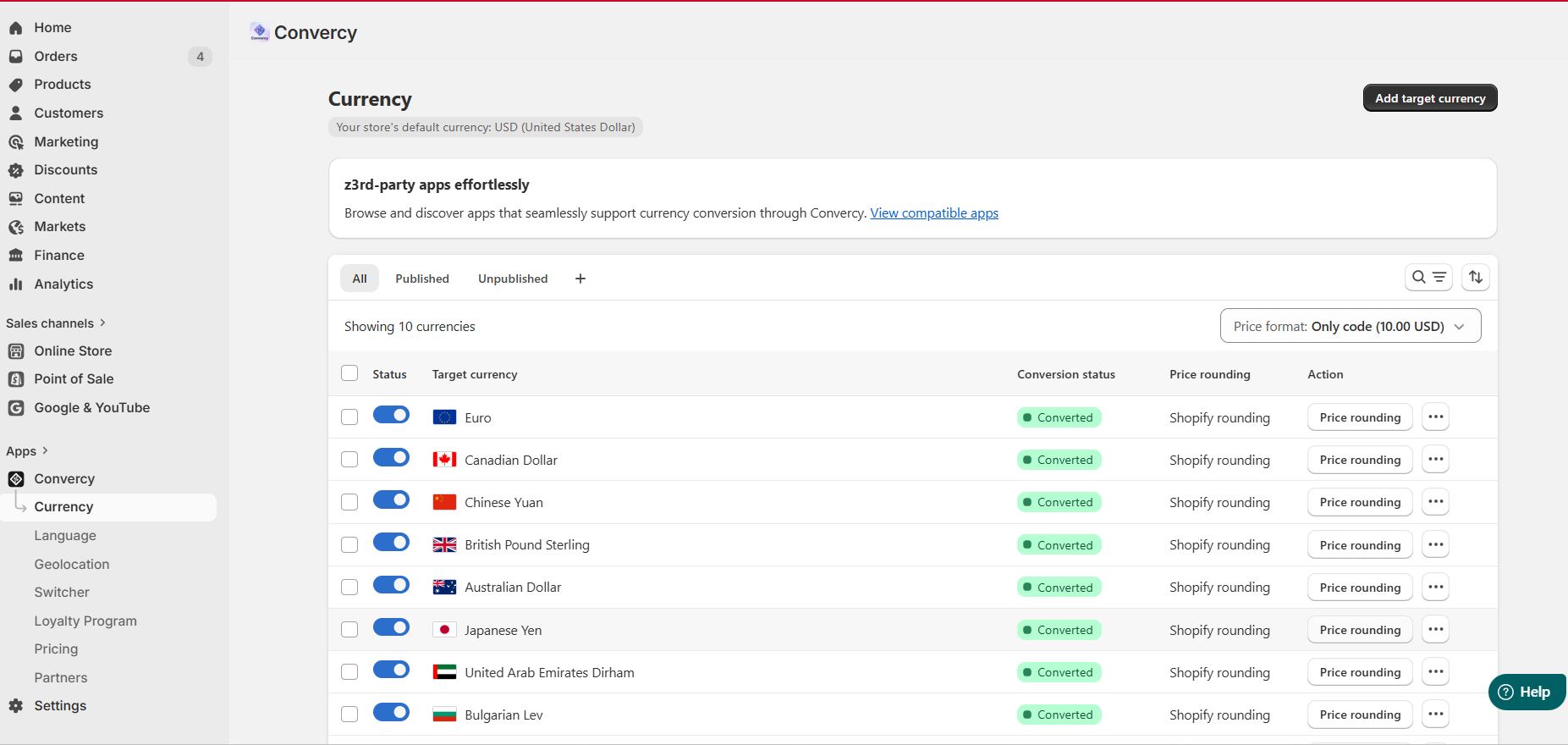Click the Online Store storefront icon
The image size is (1568, 745).
pyautogui.click(x=15, y=350)
